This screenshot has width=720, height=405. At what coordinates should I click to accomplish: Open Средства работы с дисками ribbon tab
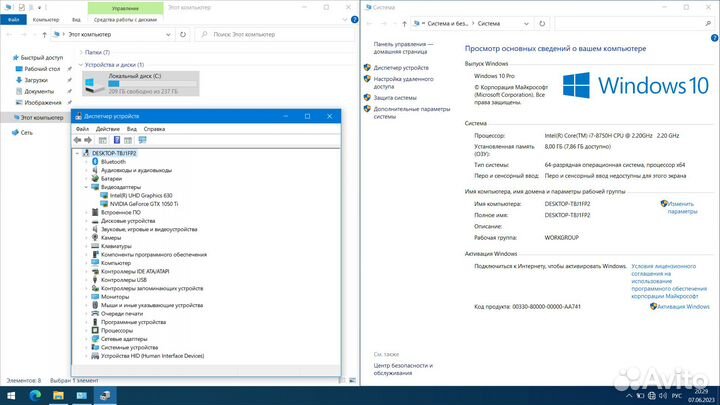point(125,20)
